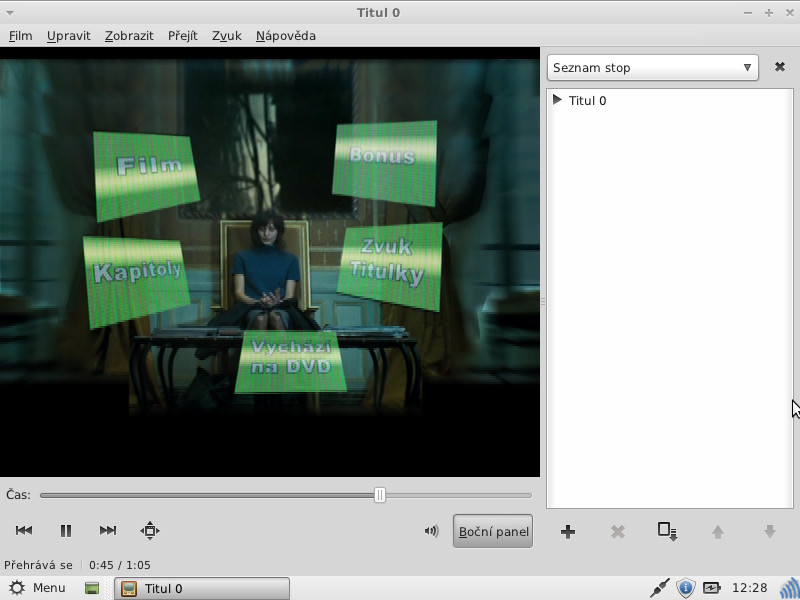Open the Zobrazit menu
Image resolution: width=800 pixels, height=600 pixels.
tap(129, 36)
